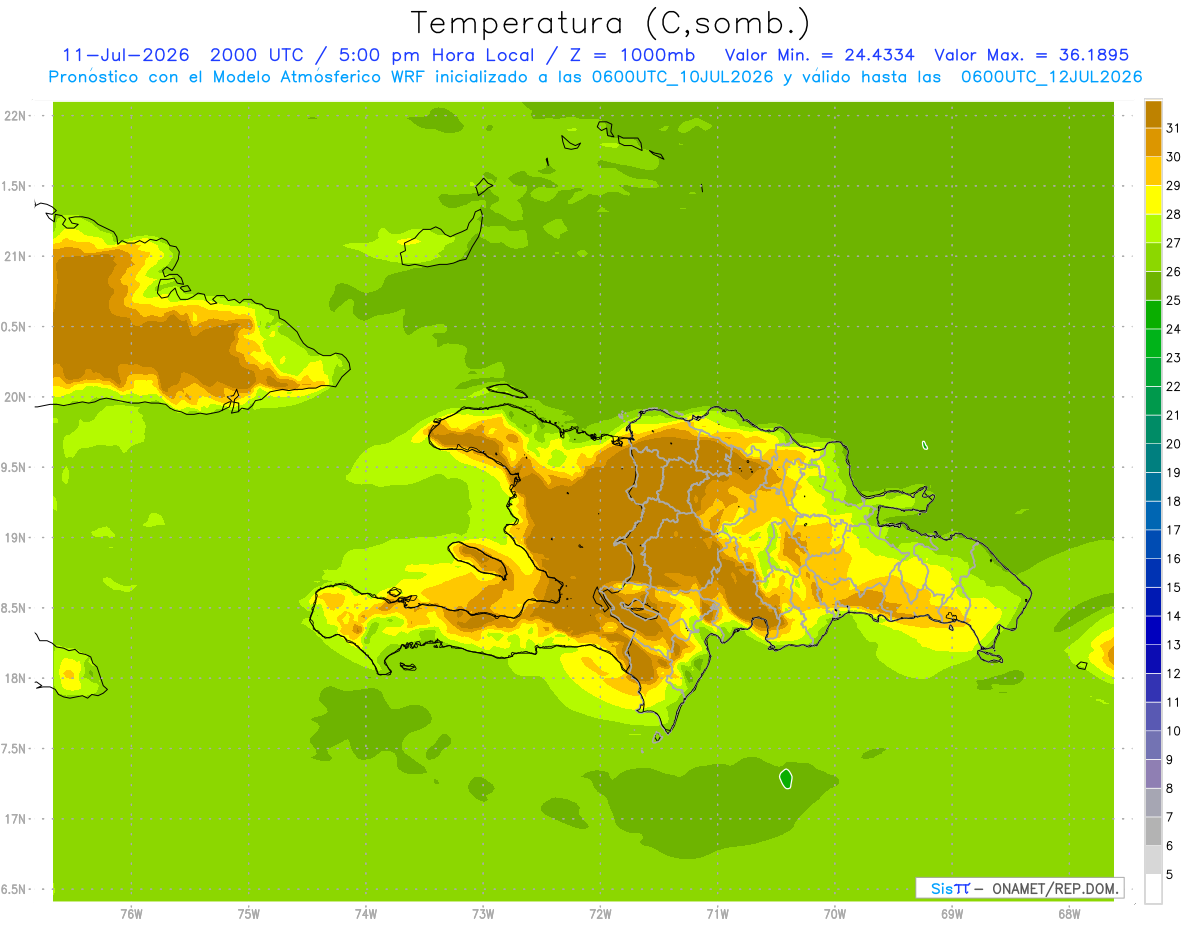Click the legend value "6"
The width and height of the screenshot is (1200, 927).
pos(1170,846)
